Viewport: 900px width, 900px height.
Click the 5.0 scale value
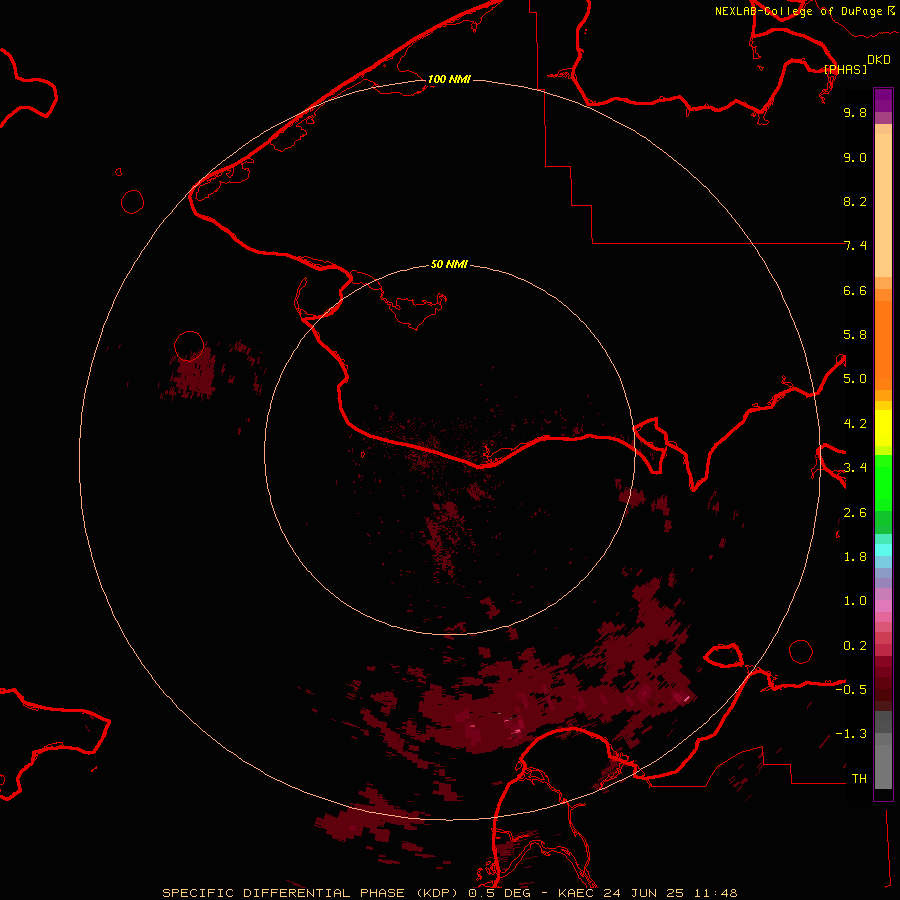(x=855, y=379)
